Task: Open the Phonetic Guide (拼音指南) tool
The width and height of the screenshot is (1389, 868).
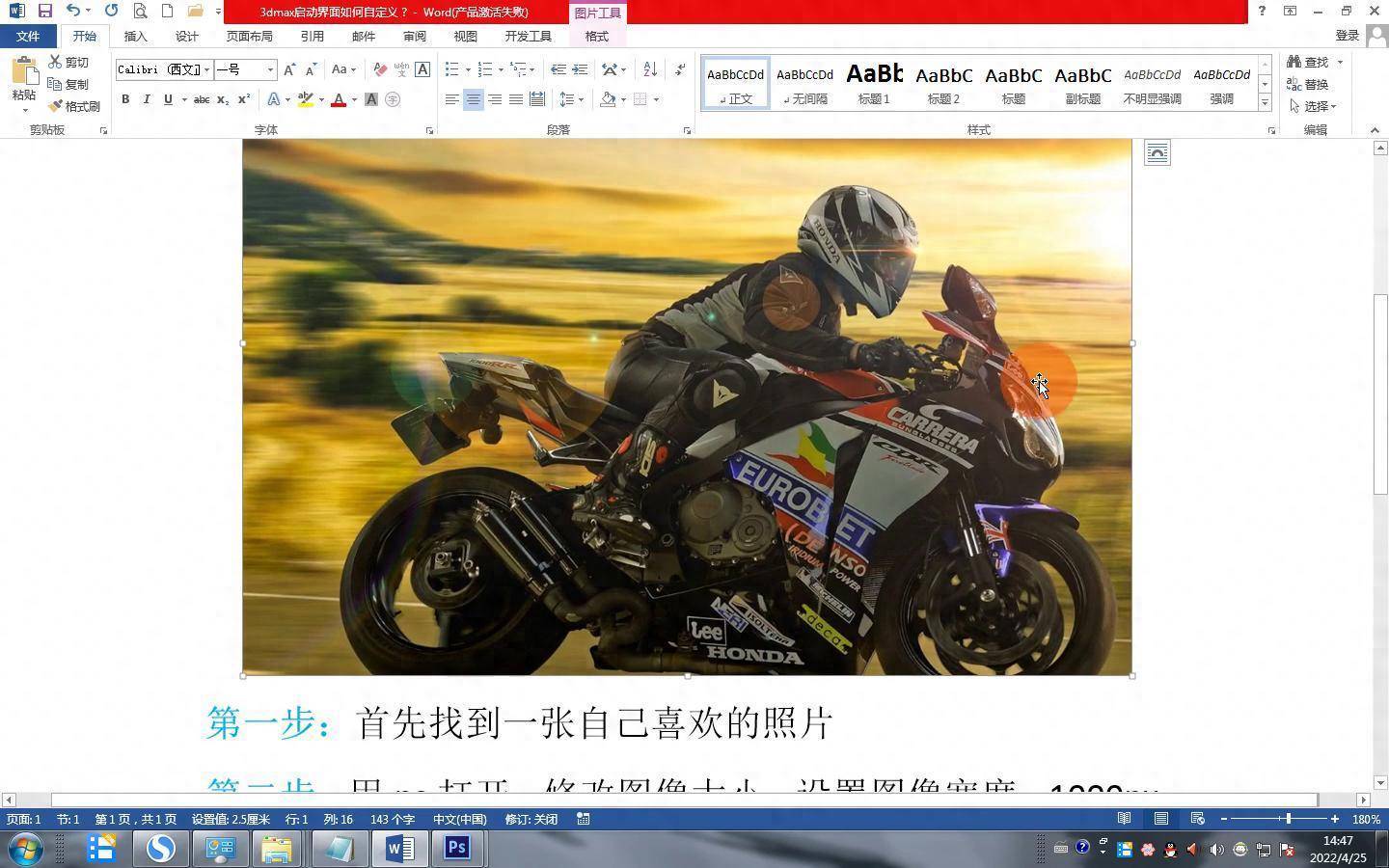Action: click(402, 69)
